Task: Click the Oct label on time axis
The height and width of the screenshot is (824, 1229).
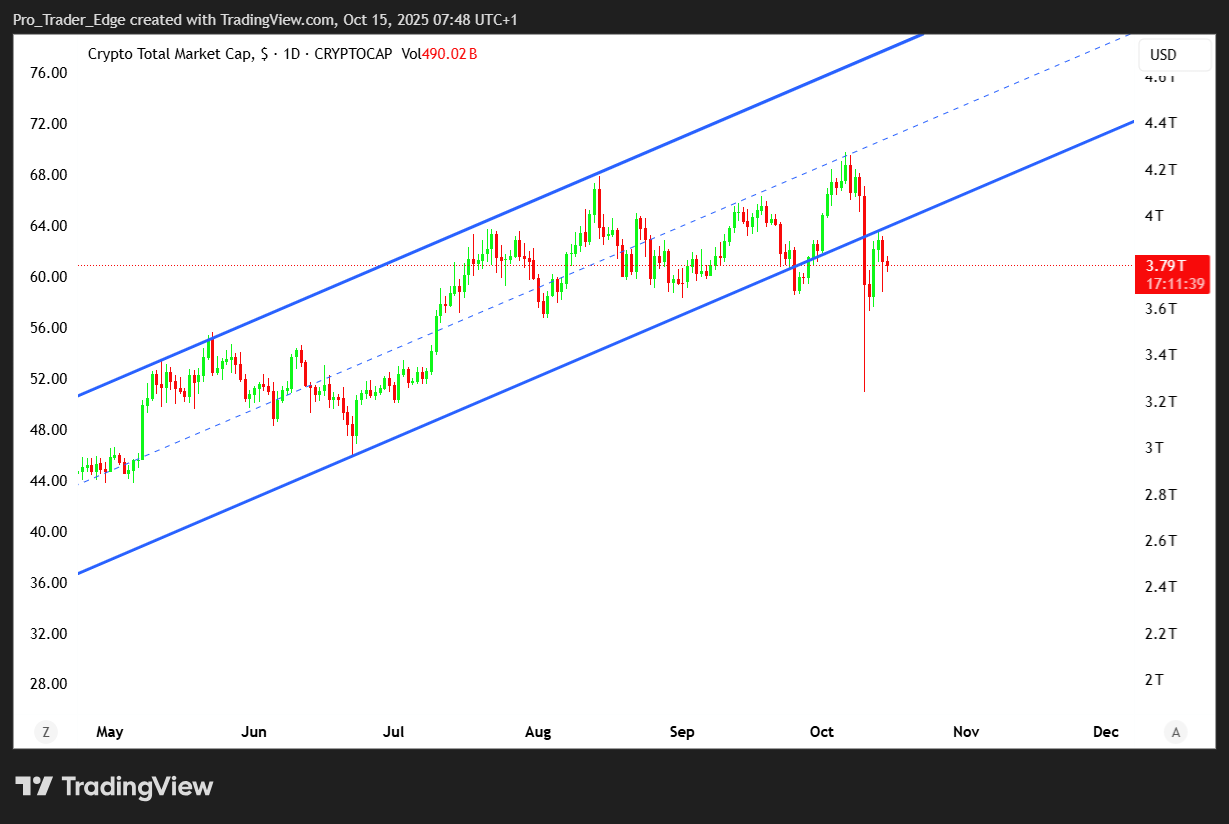Action: (x=822, y=732)
